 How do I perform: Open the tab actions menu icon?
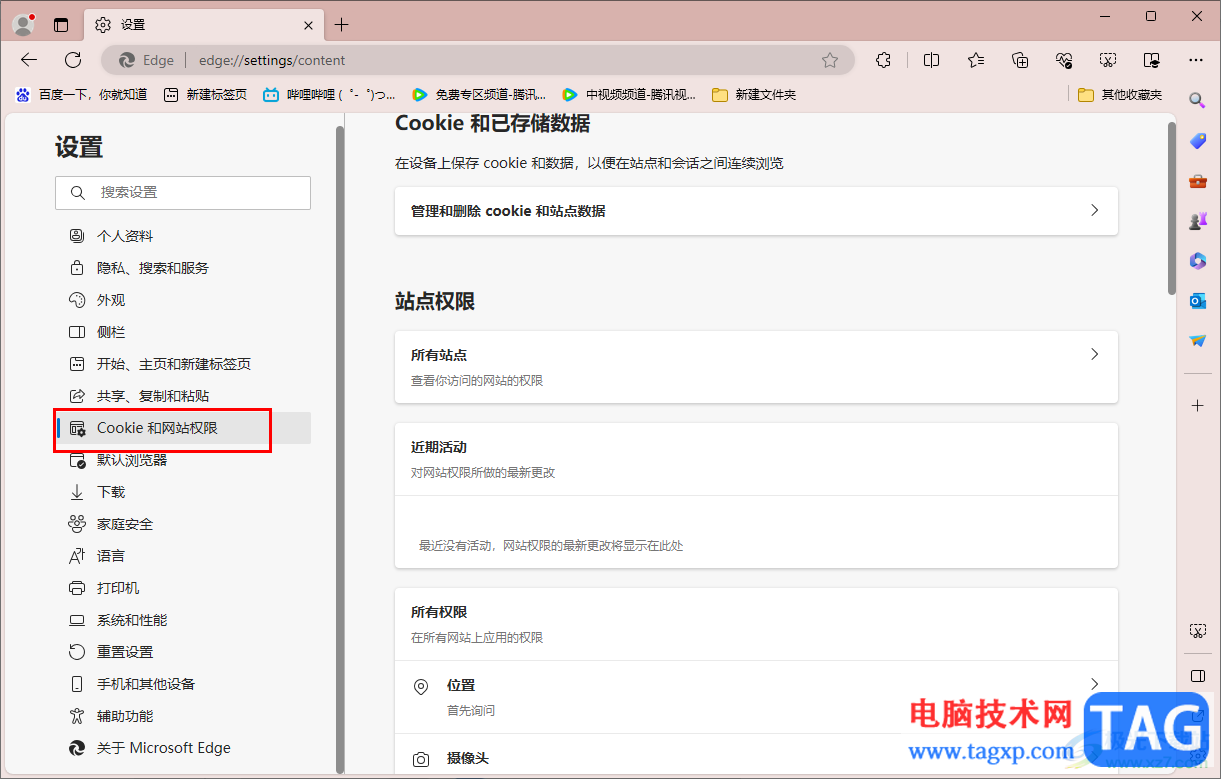click(x=61, y=25)
